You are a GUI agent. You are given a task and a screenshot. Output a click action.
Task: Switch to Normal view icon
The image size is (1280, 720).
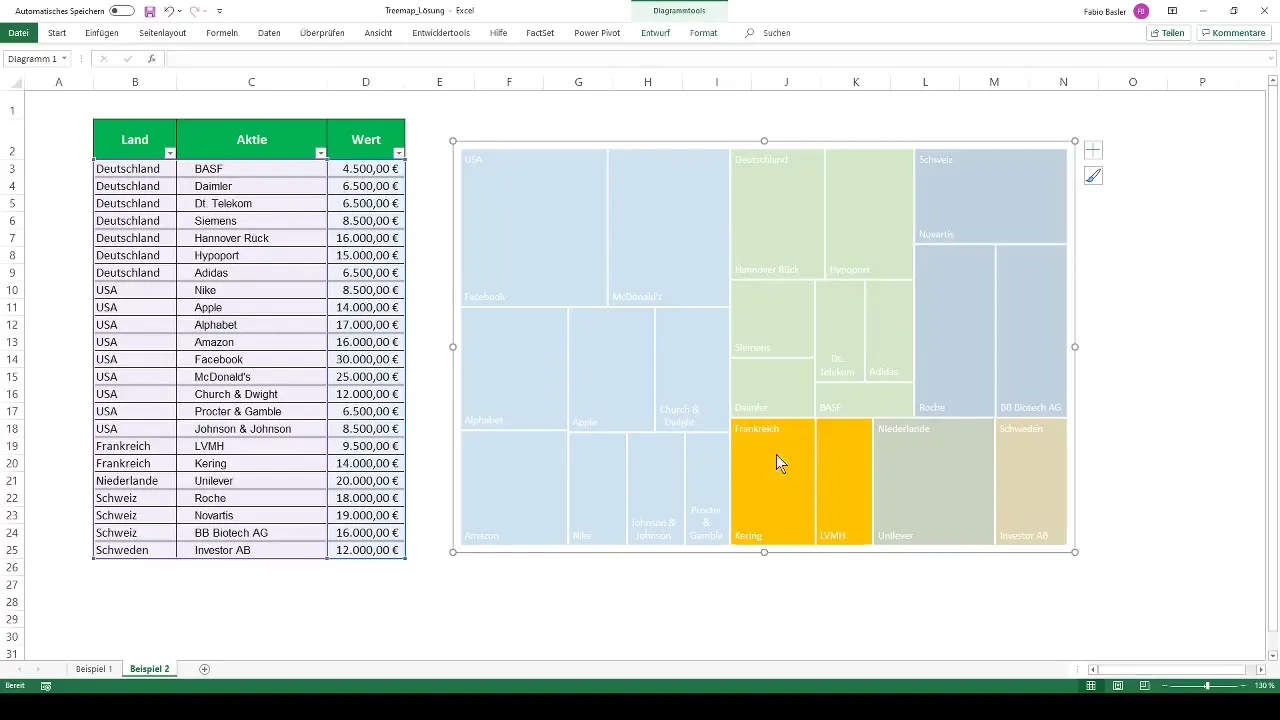coord(1092,686)
